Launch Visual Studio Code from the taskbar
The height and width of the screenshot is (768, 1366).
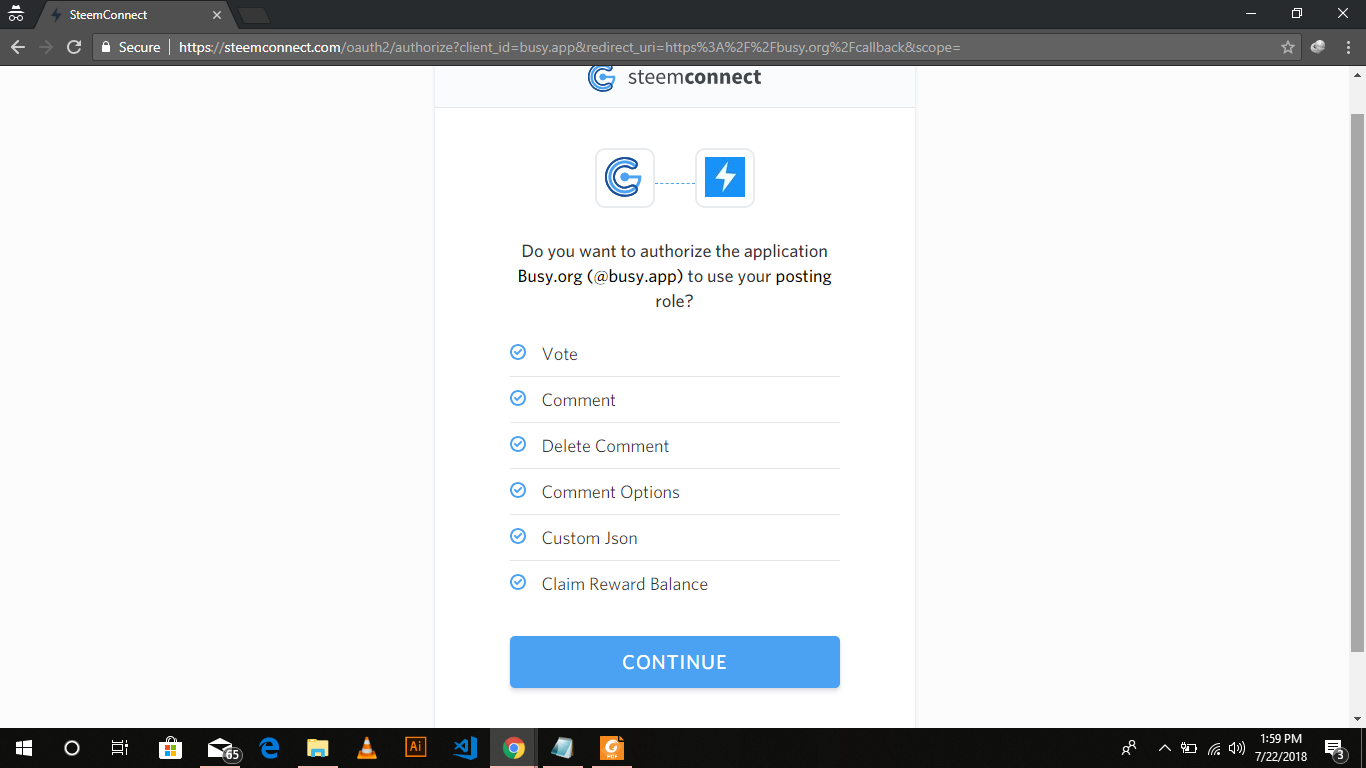click(465, 748)
